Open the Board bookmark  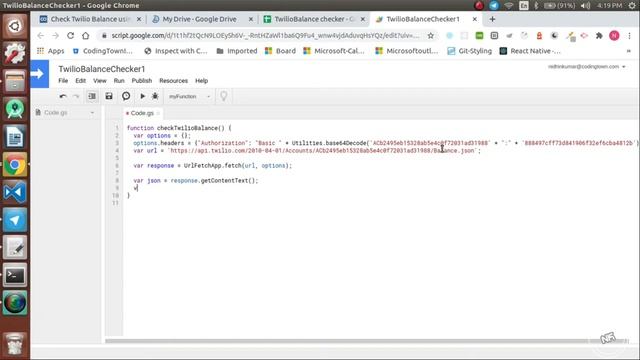[280, 51]
